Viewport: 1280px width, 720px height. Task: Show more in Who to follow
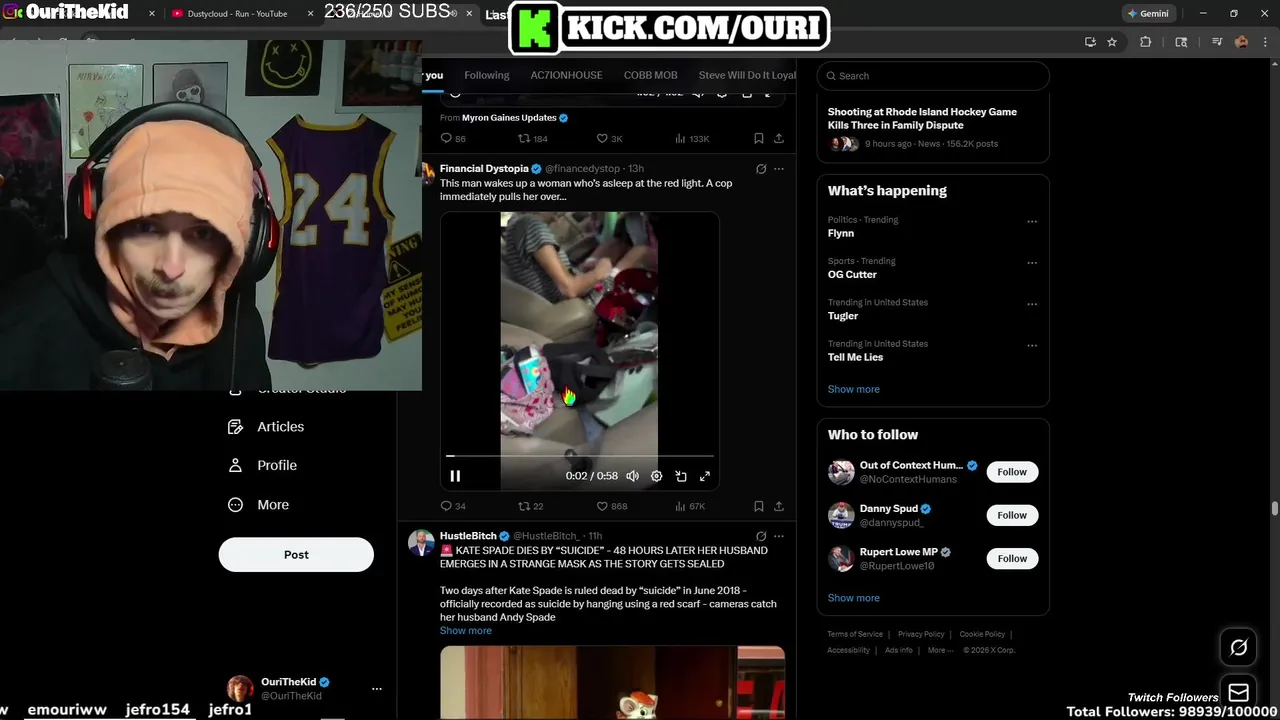[x=854, y=598]
